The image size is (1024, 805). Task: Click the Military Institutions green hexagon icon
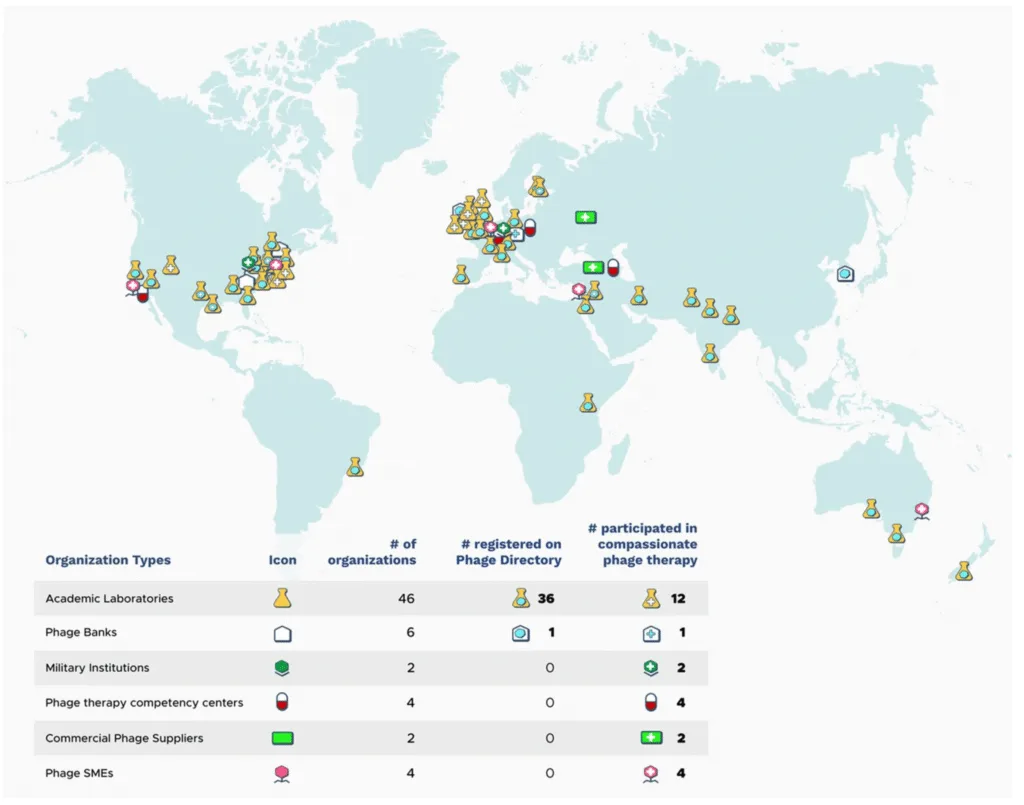[282, 668]
